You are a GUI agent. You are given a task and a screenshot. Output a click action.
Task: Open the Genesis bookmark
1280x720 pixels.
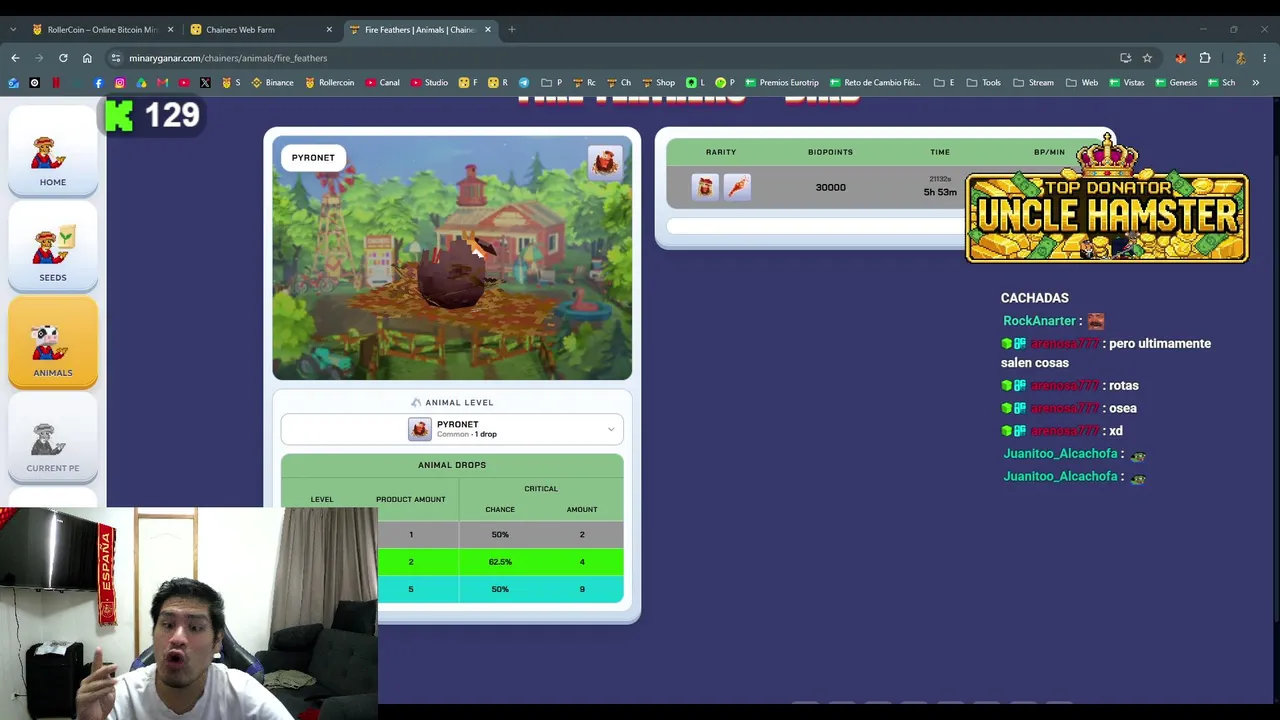click(x=1176, y=83)
